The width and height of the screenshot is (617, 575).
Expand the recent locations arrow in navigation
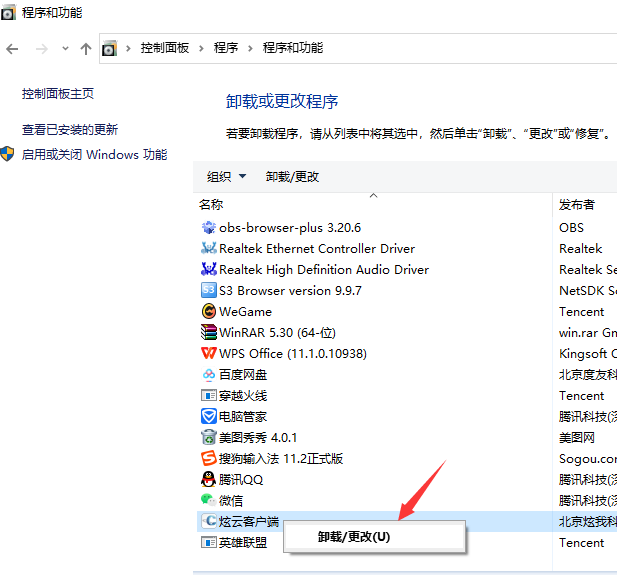click(x=65, y=48)
